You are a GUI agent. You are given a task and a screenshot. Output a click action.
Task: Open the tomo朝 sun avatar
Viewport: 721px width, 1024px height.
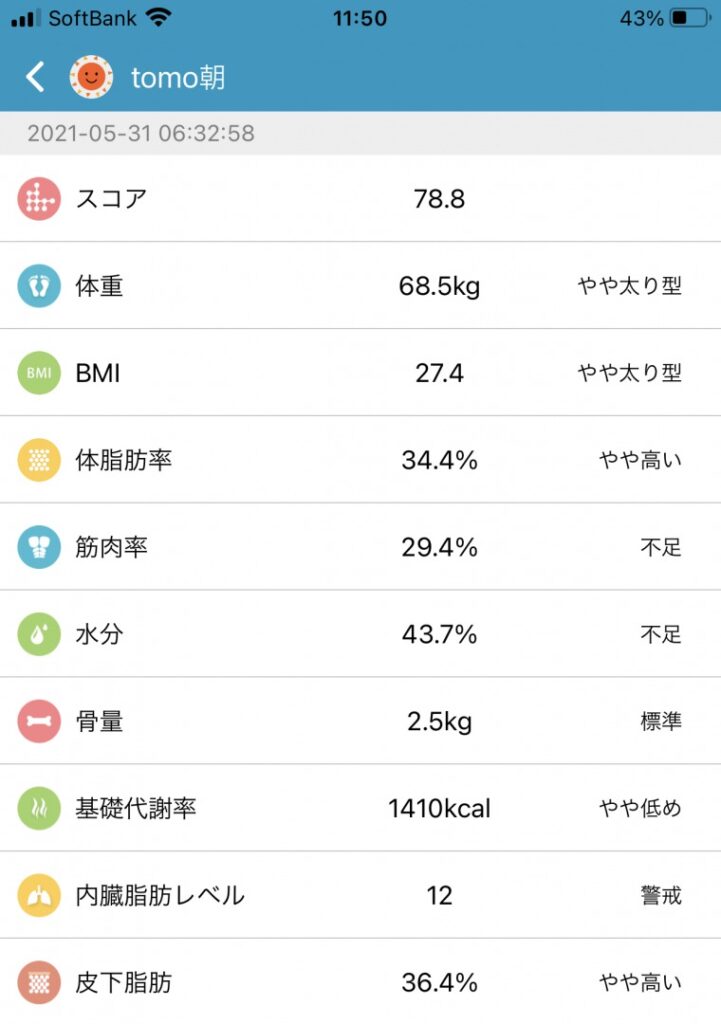(91, 77)
